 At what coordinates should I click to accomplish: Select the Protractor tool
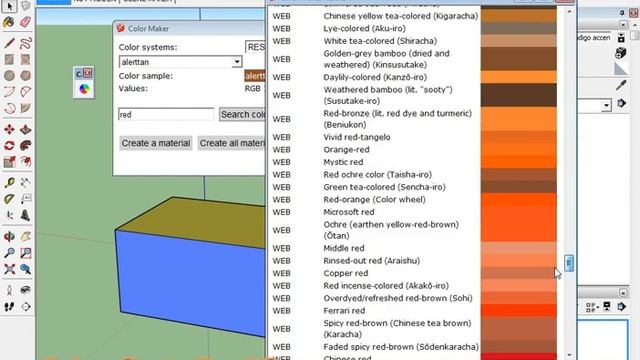[x=9, y=199]
